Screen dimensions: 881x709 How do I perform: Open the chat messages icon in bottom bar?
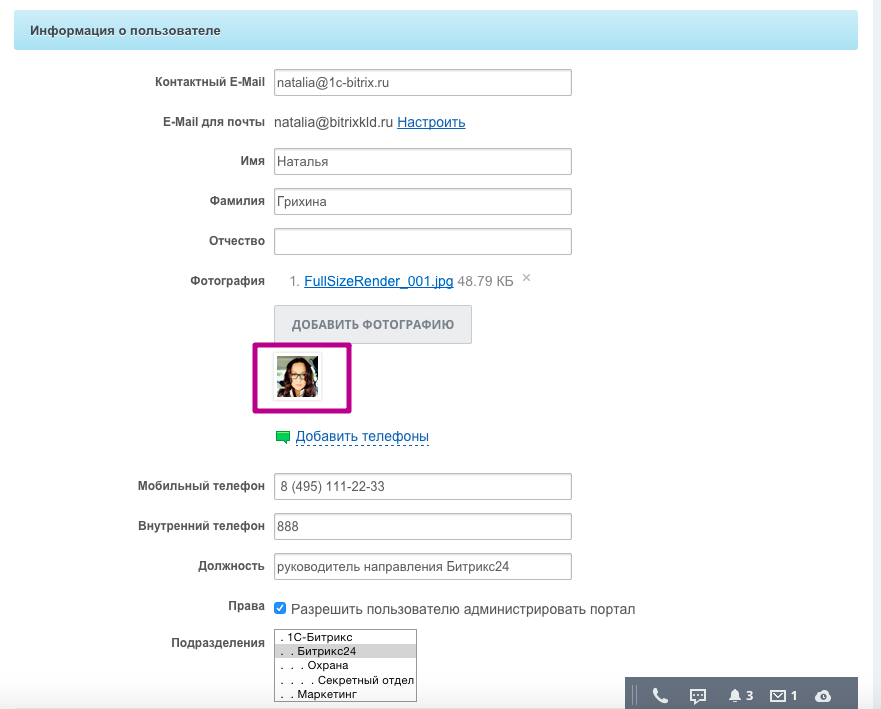tap(698, 696)
